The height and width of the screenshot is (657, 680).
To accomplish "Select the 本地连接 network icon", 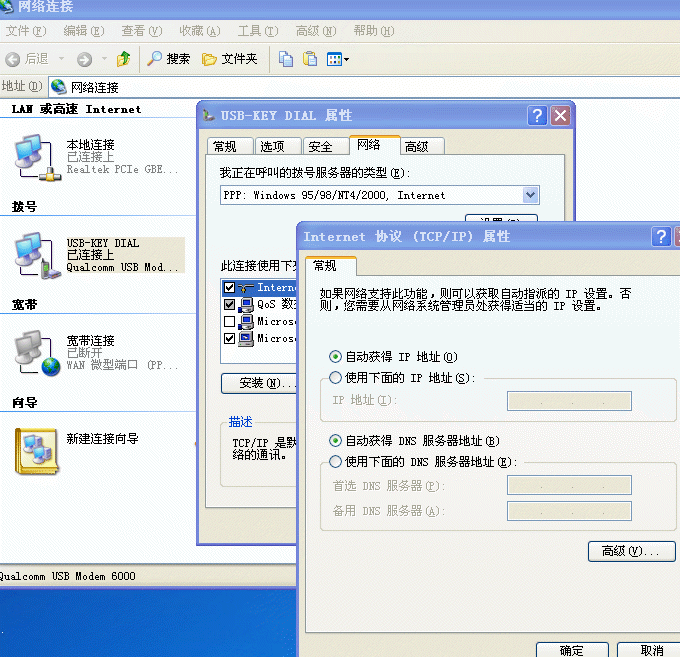I will [37, 157].
